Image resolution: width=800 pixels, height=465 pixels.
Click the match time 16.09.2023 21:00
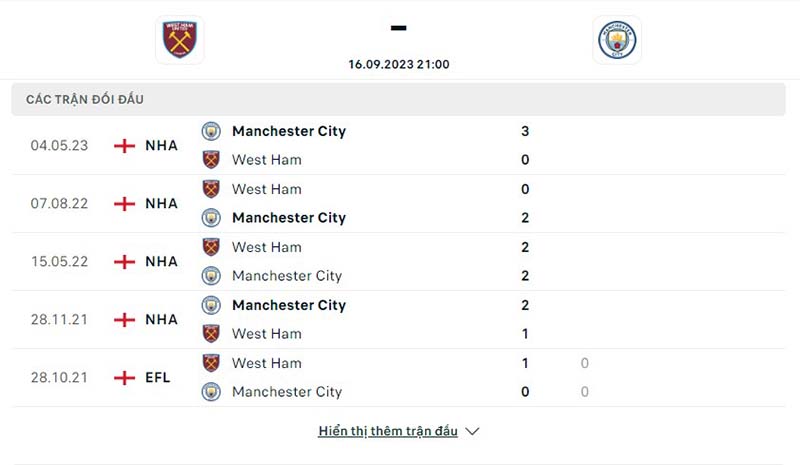pyautogui.click(x=399, y=64)
